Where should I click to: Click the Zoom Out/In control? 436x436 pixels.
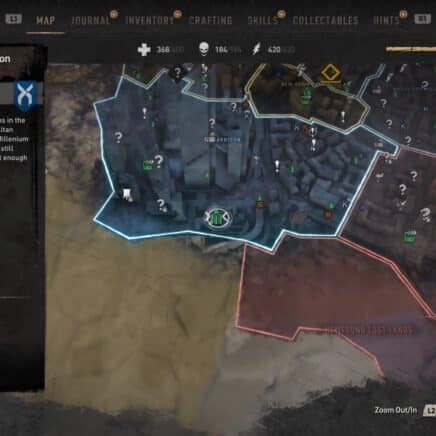pyautogui.click(x=395, y=410)
